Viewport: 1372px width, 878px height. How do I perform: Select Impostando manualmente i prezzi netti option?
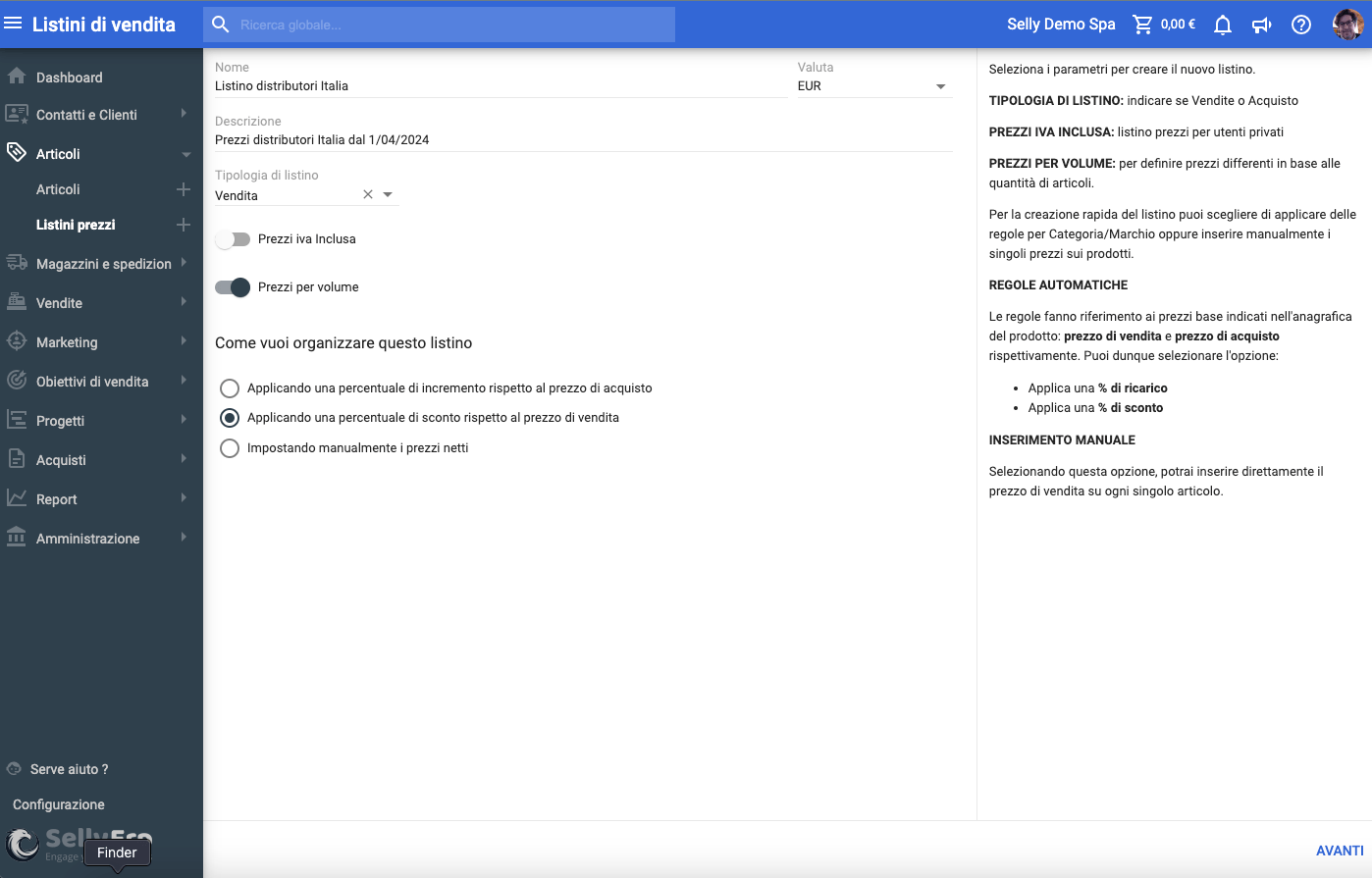pos(230,448)
